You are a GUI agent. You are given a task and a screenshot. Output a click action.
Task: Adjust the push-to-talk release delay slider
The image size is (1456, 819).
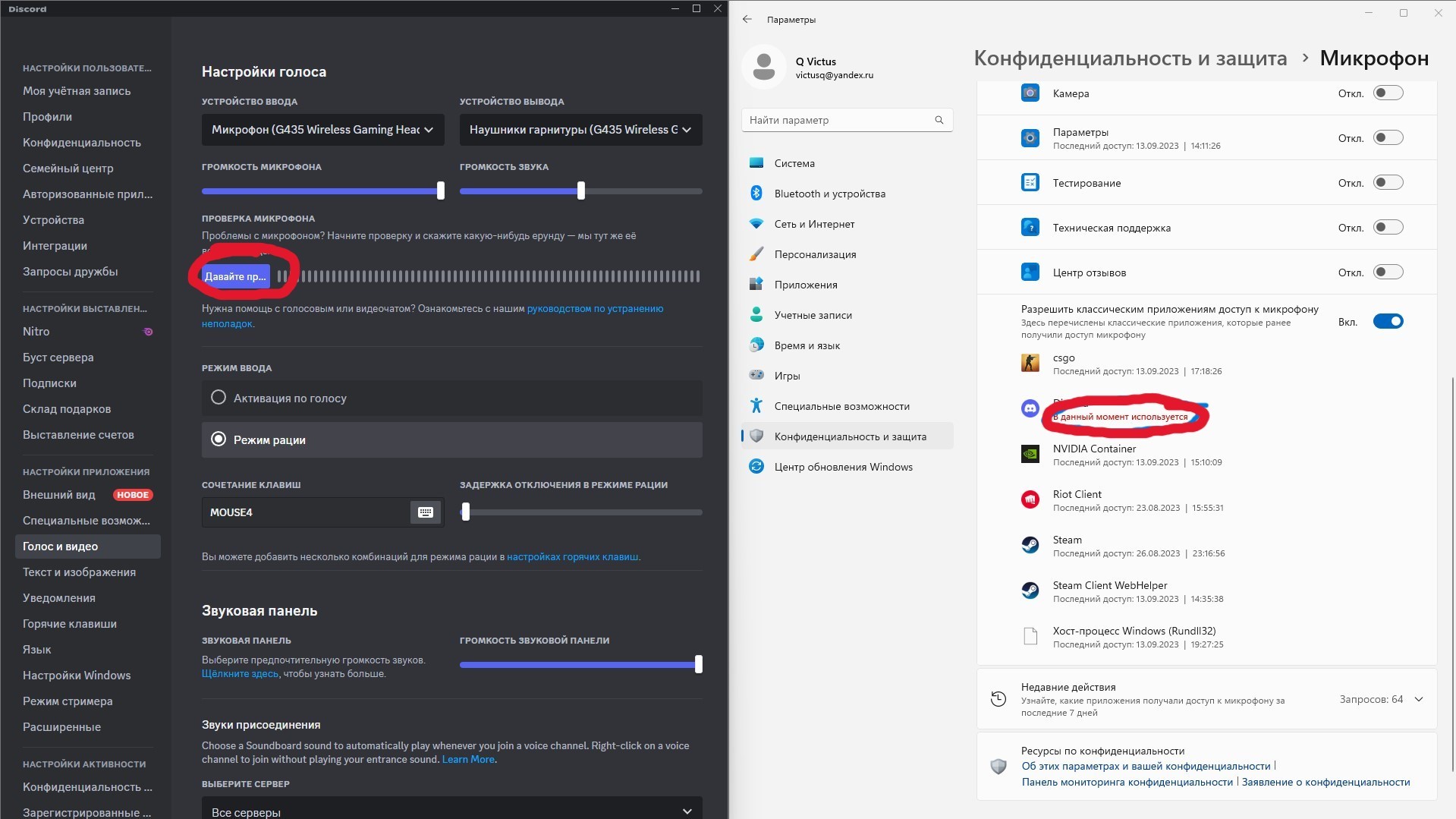466,512
